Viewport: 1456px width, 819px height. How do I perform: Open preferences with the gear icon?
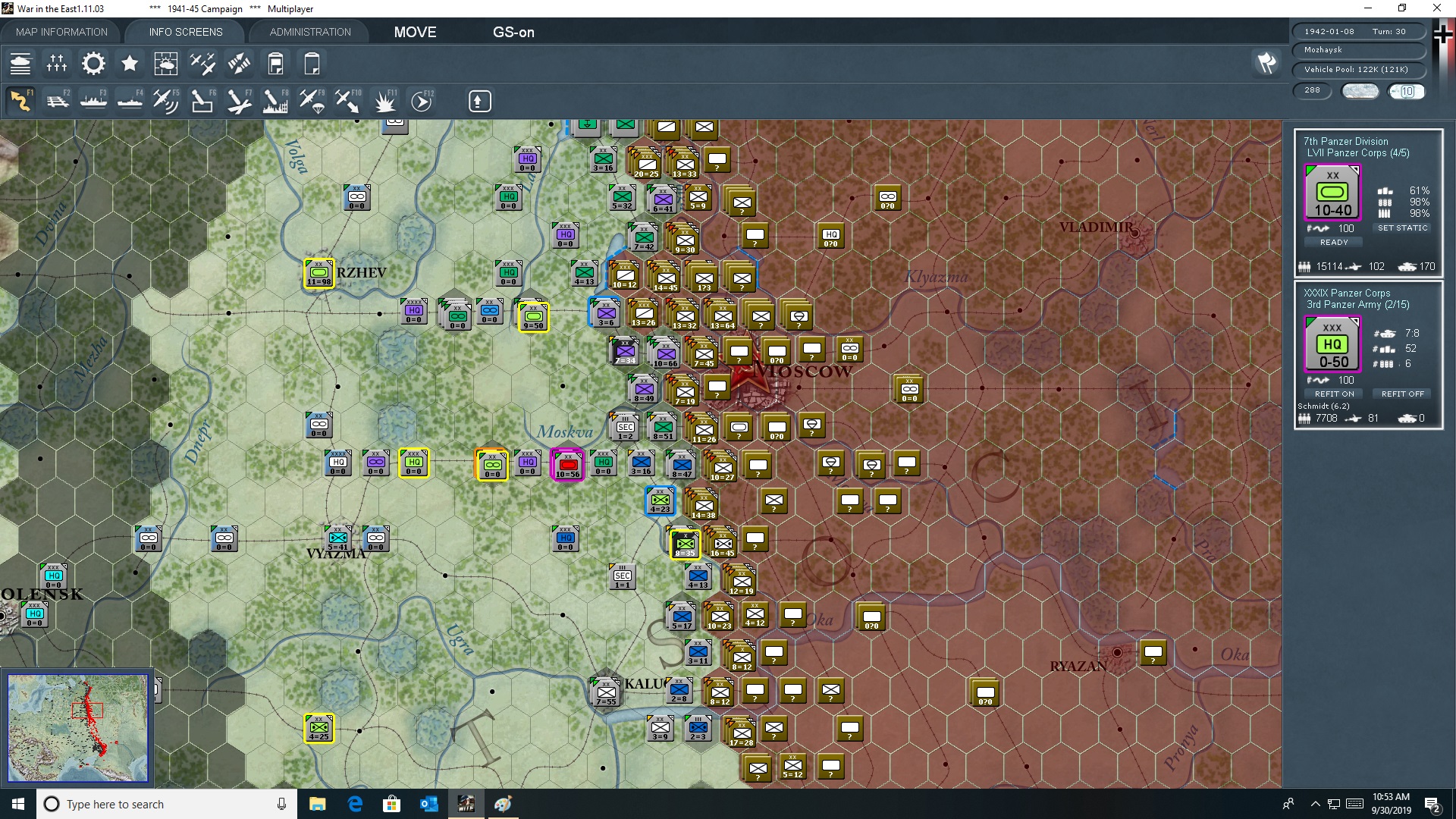(x=93, y=64)
